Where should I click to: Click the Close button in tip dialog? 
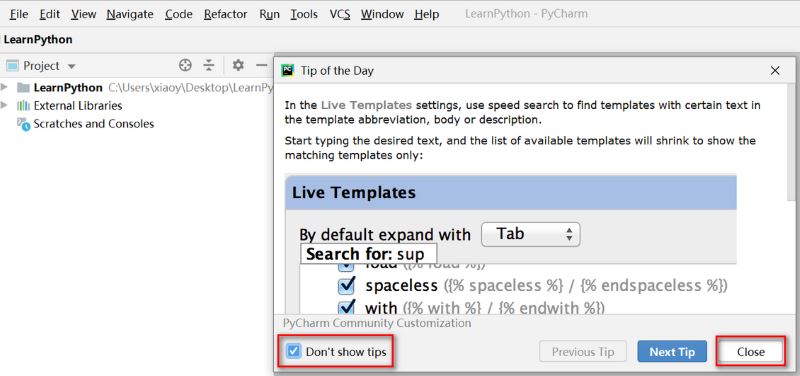click(x=751, y=352)
